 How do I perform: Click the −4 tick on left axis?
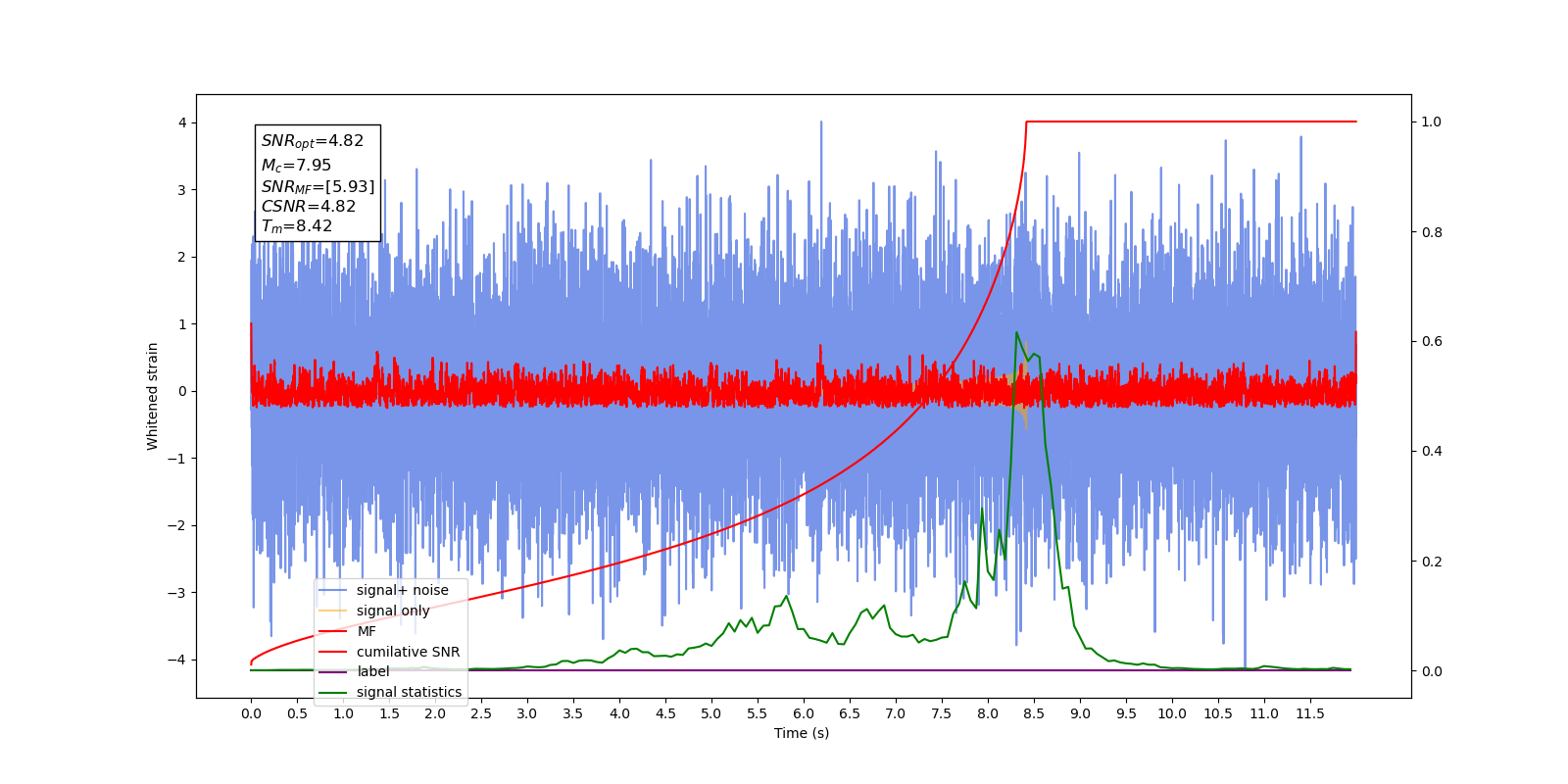tap(177, 660)
